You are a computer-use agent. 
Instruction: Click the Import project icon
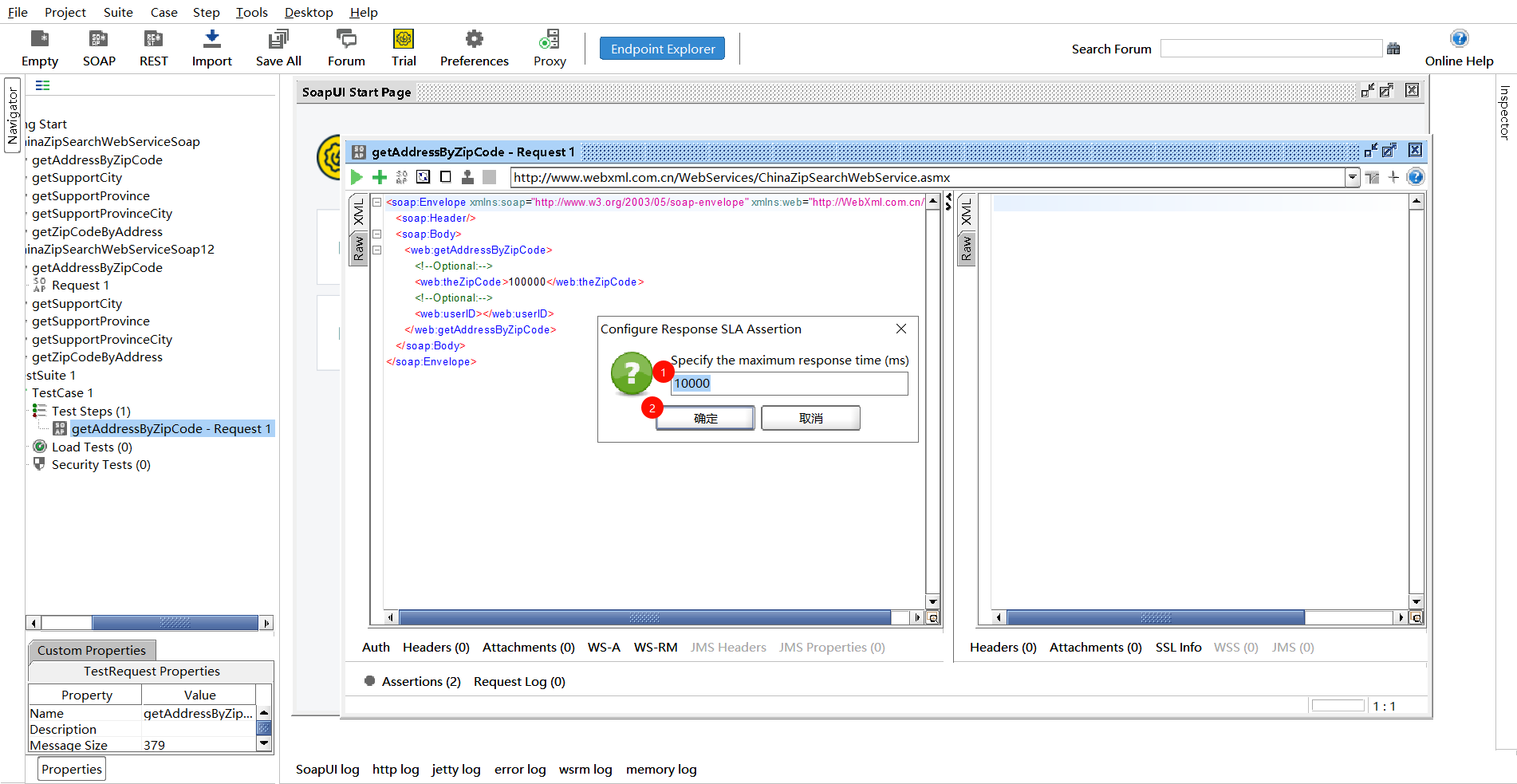pos(212,48)
